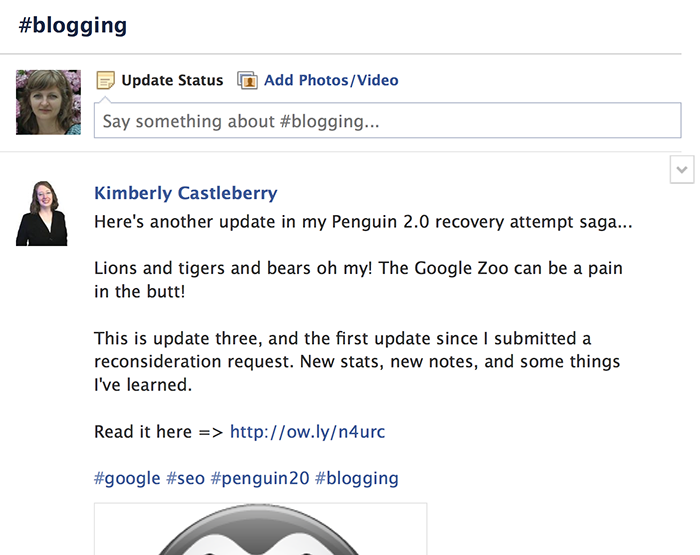Screen dimensions: 700x555
Task: Follow the #google hashtag
Action: (x=127, y=478)
